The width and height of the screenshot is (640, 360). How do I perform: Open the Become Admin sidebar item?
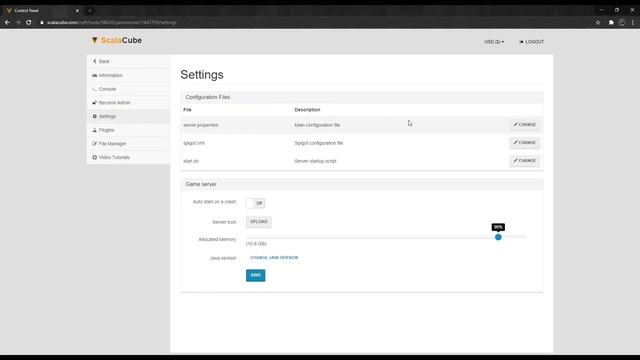coord(128,103)
